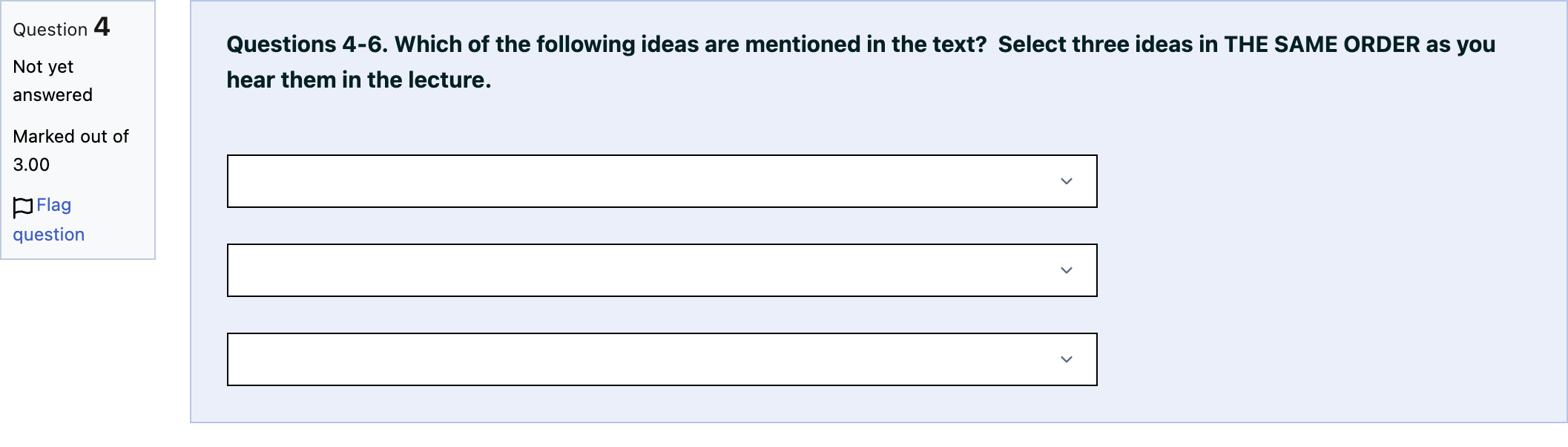
Task: Open the third answer dropdown box
Action: coord(662,359)
